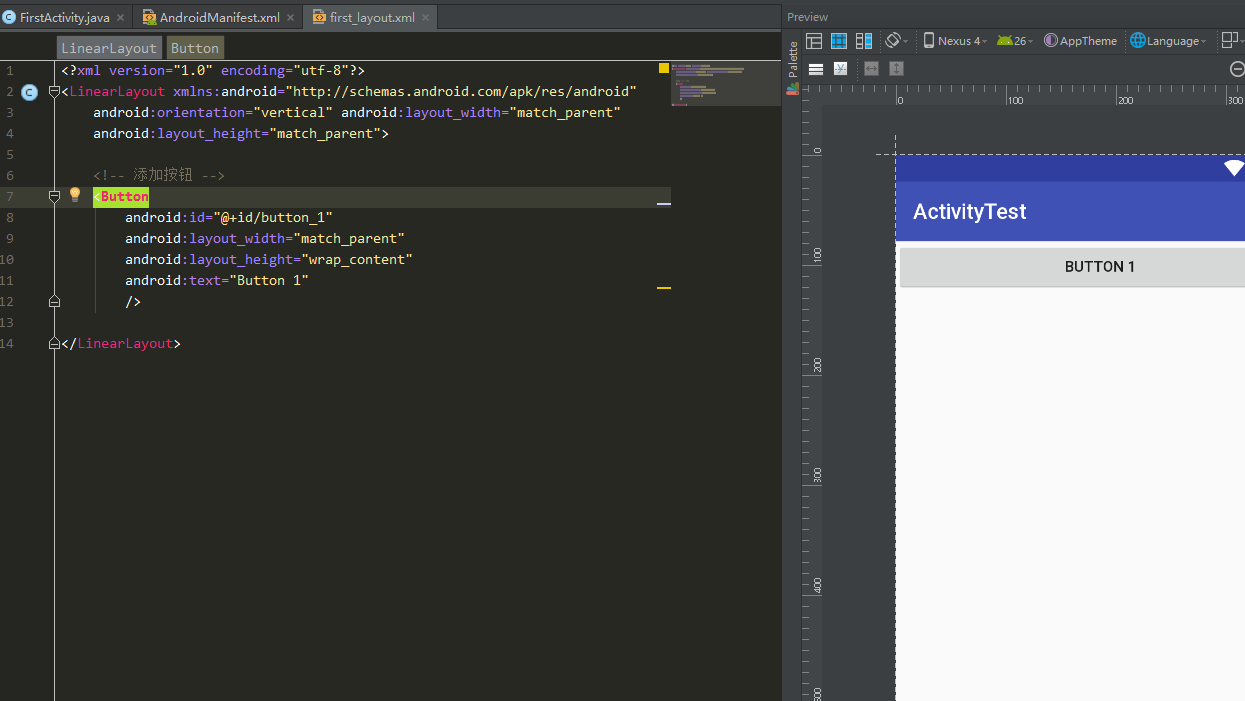Open the Nexus 4 device dropdown
Image resolution: width=1245 pixels, height=701 pixels.
coord(955,41)
